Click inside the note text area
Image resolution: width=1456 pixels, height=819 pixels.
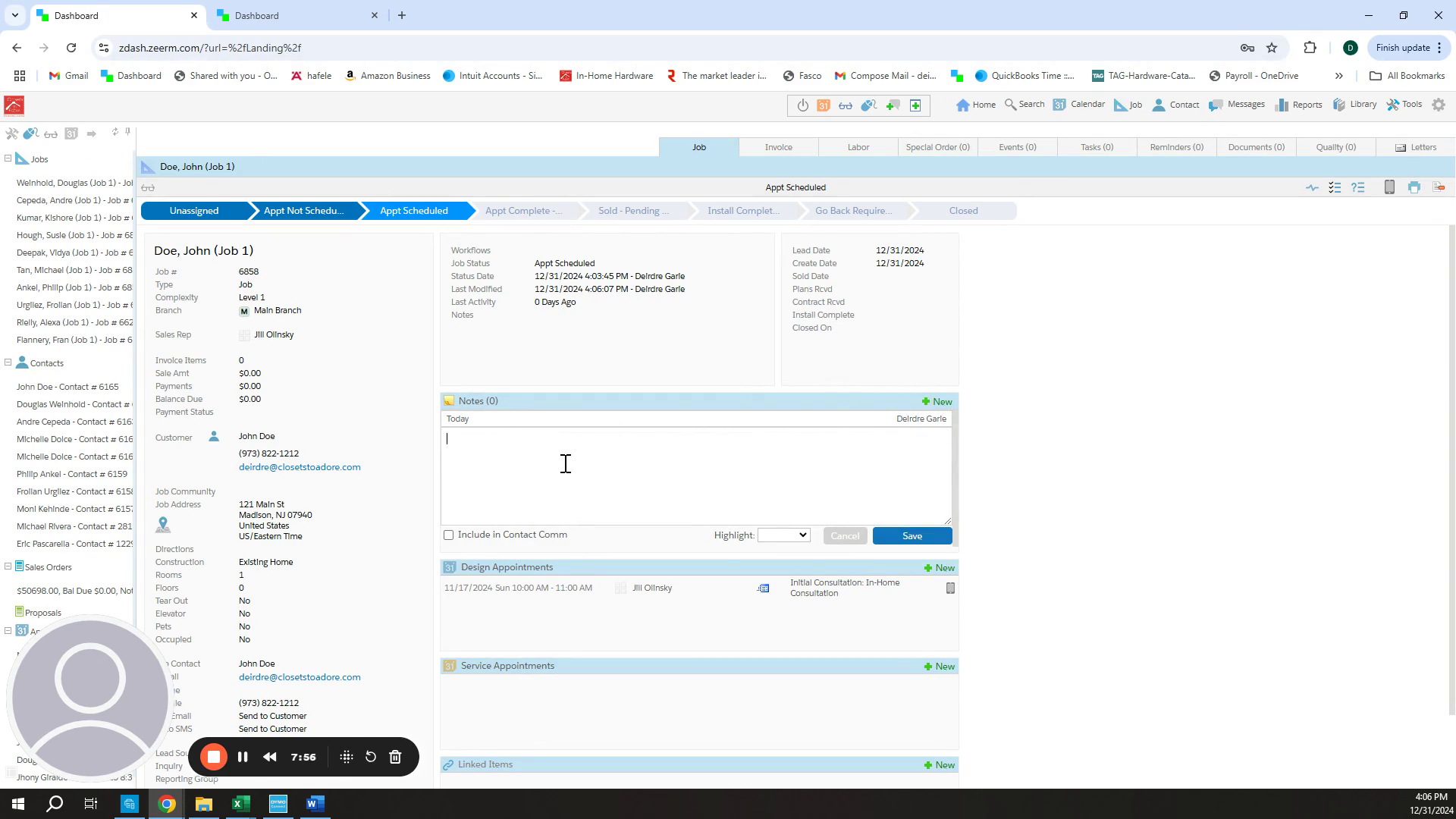point(695,475)
